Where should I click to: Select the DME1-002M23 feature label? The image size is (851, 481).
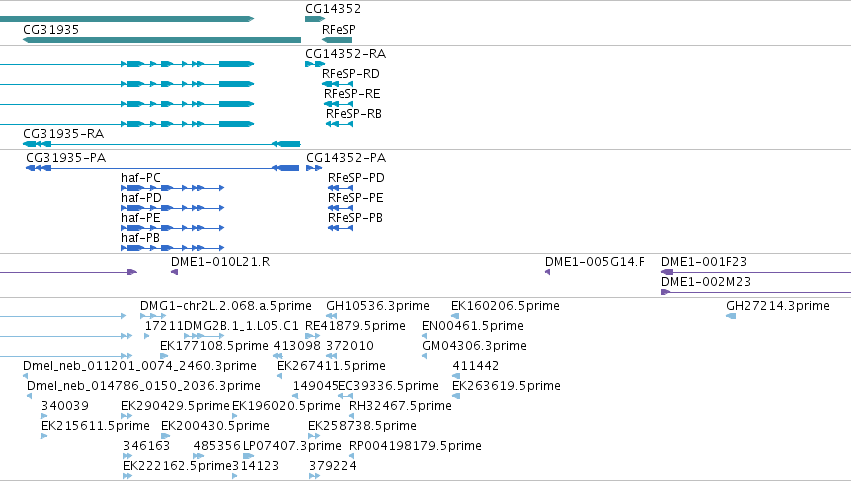pyautogui.click(x=706, y=282)
